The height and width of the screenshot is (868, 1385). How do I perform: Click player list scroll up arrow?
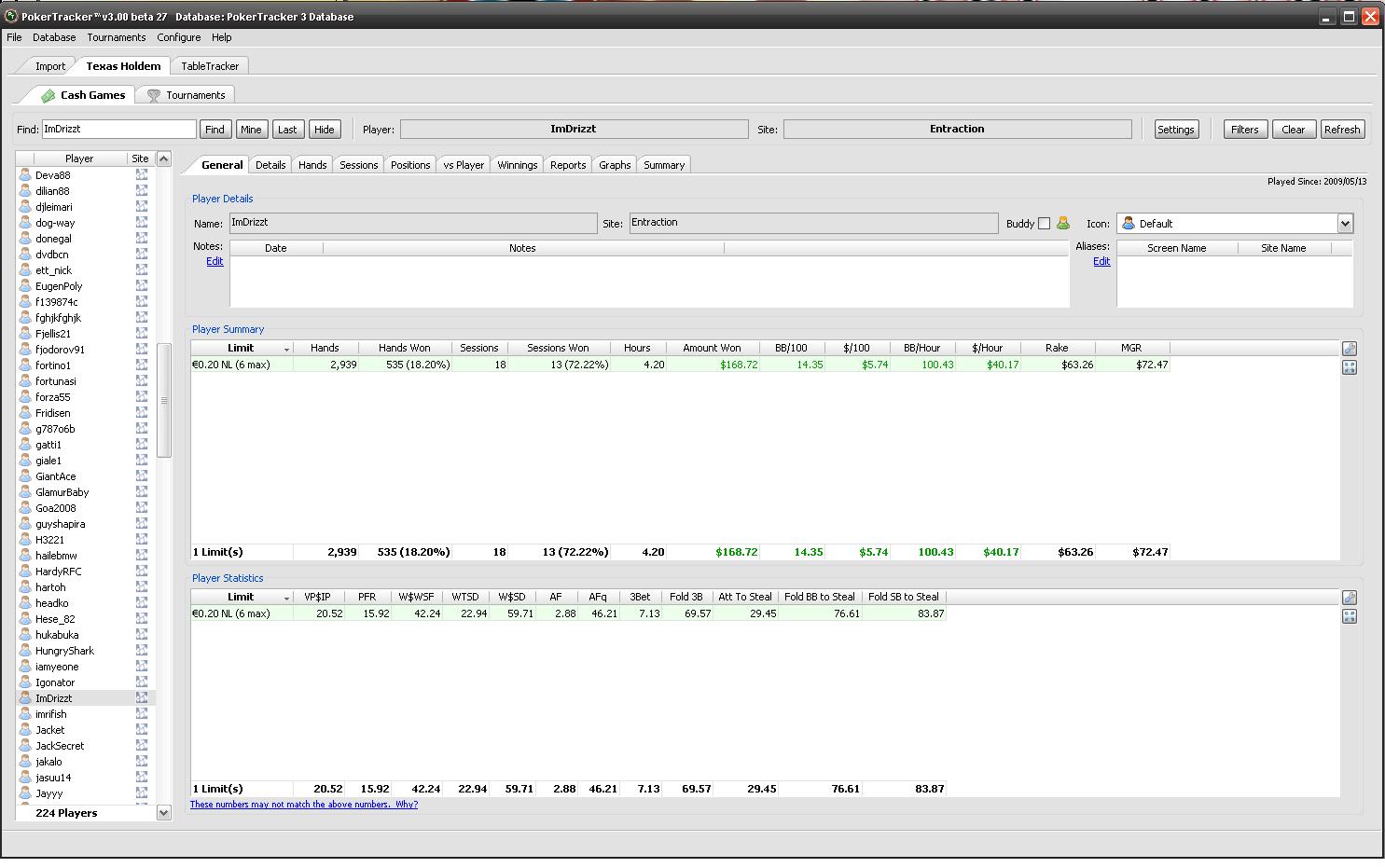tap(164, 158)
